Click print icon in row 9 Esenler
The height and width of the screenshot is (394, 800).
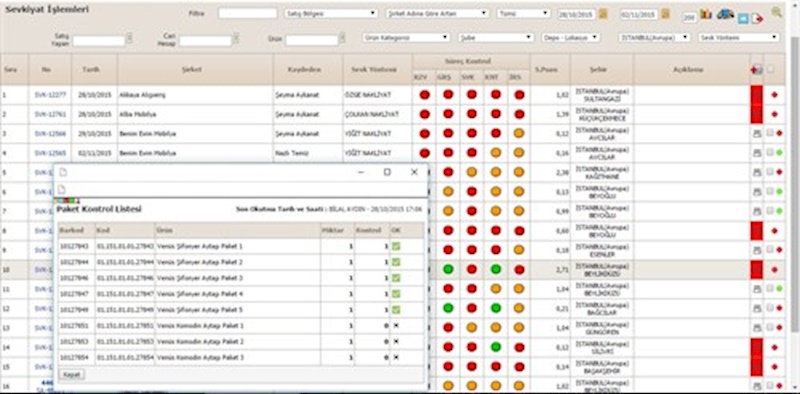(x=757, y=250)
